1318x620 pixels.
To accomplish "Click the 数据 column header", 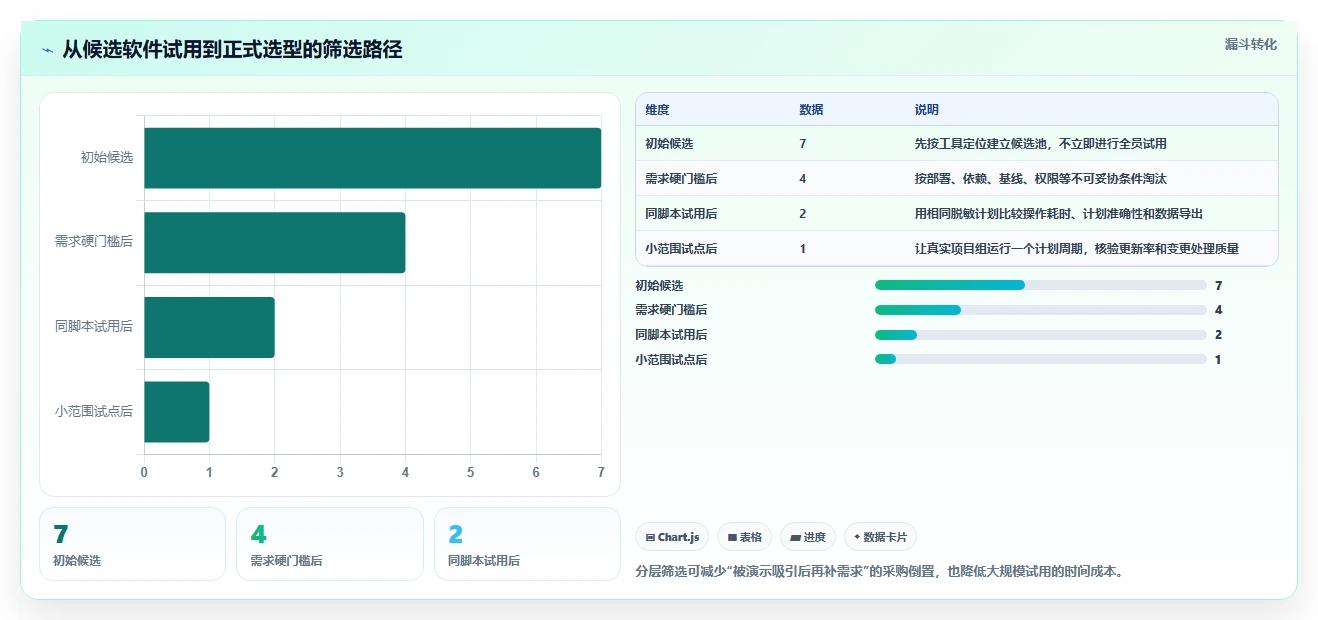I will (x=811, y=110).
